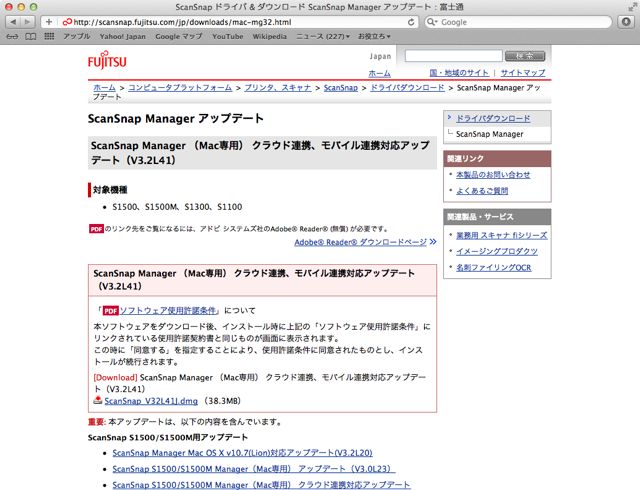Screen dimensions: 640x490
Task: Go forward with the Safari forward arrow
Action: 28,22
